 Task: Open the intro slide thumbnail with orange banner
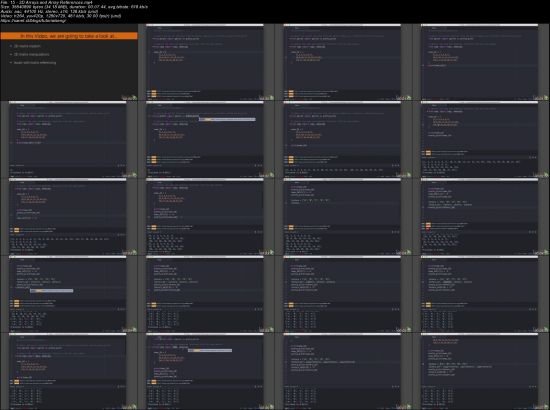[x=69, y=62]
